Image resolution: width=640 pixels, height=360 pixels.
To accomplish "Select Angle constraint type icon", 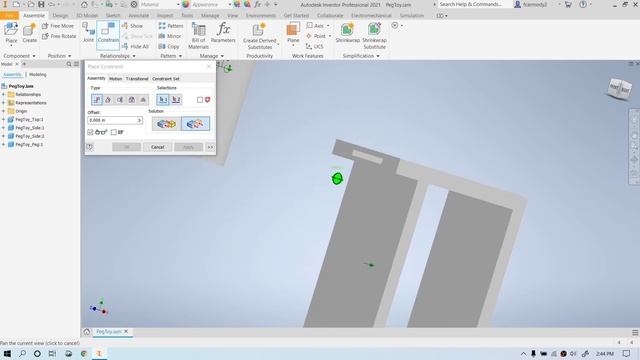I will pos(108,100).
